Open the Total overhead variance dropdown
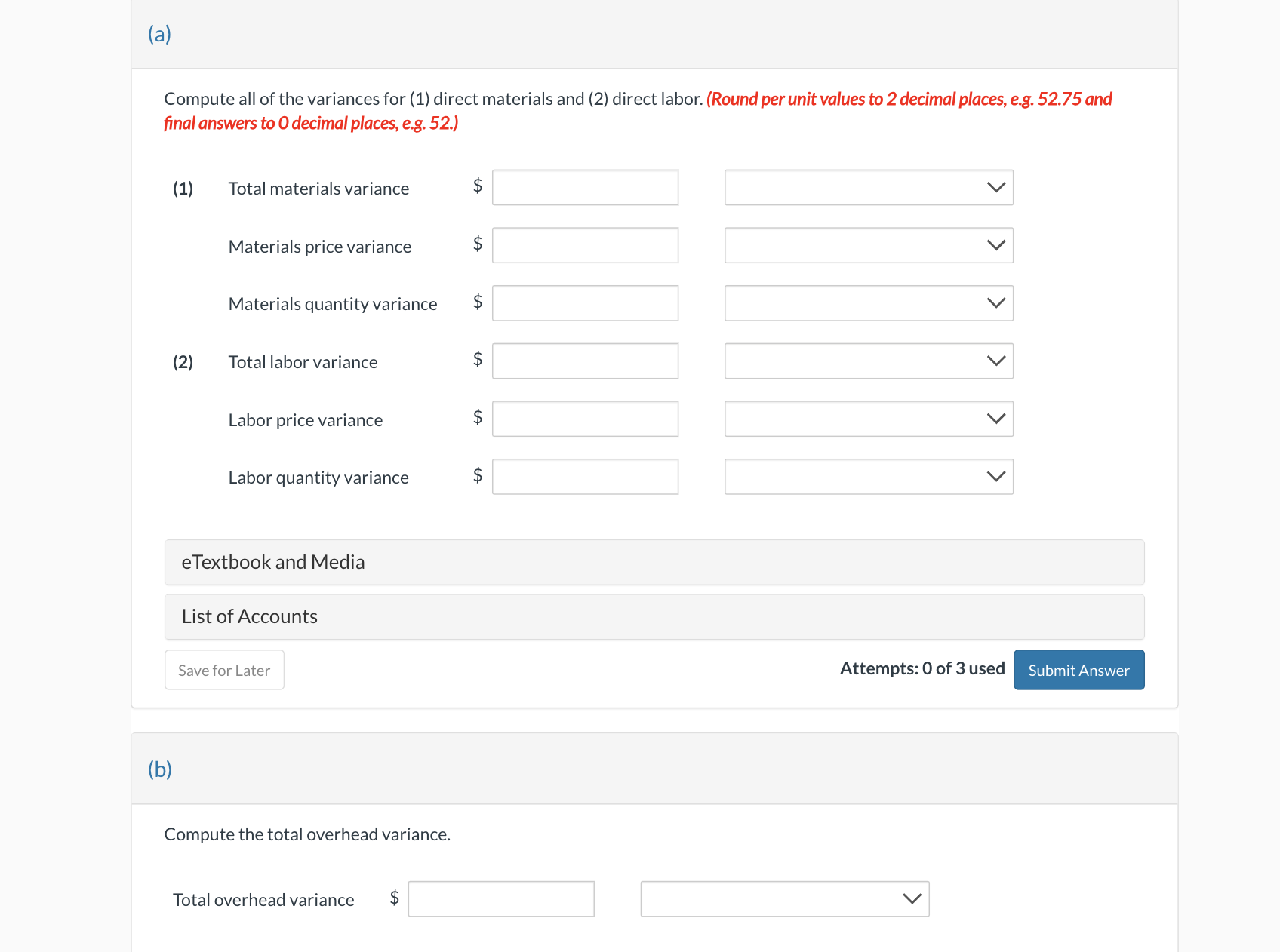This screenshot has height=952, width=1280. pos(785,898)
